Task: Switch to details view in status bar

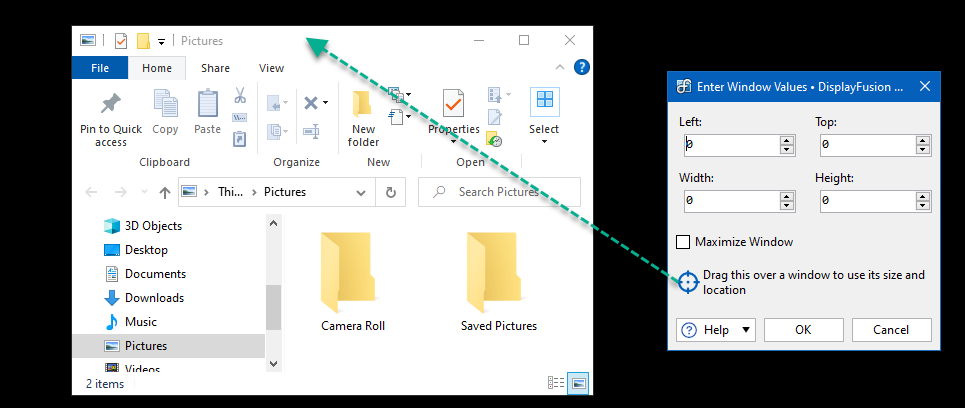Action: pos(556,383)
